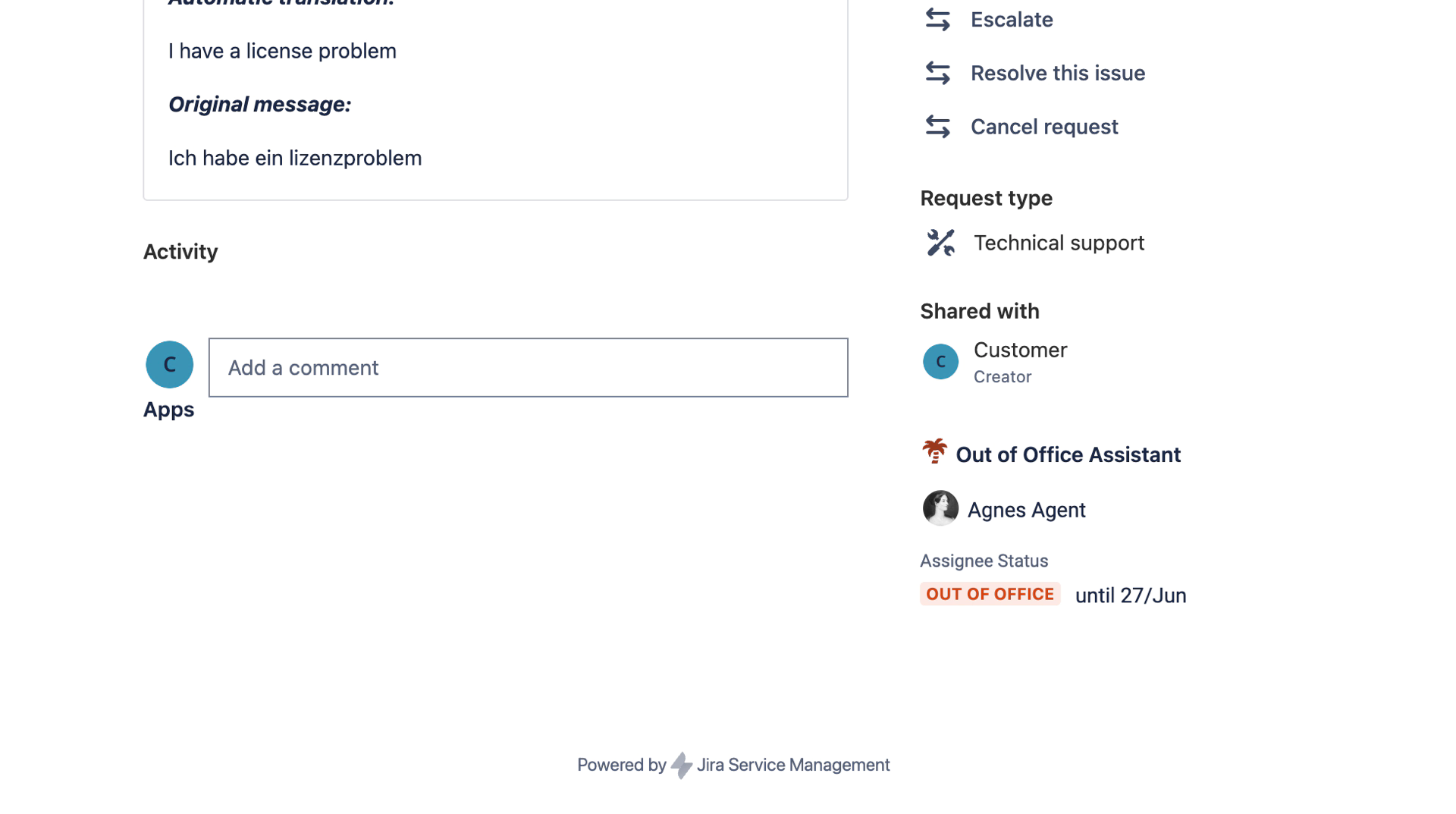This screenshot has height=814, width=1456.
Task: Click the Jira Service Management lightning logo
Action: coord(682,765)
